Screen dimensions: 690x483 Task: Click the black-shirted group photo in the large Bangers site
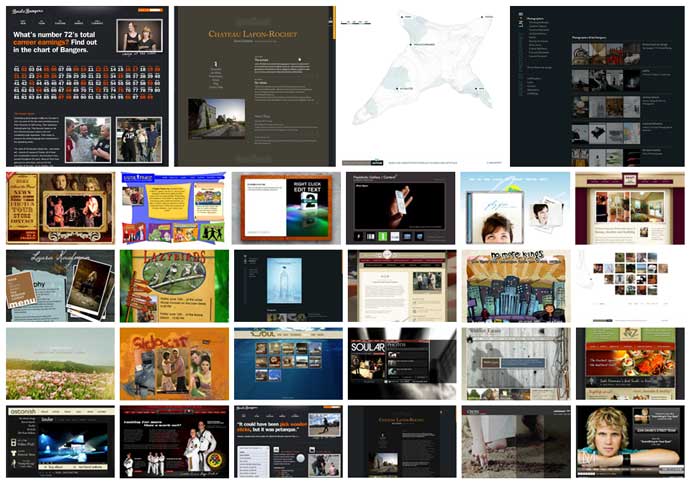tap(139, 140)
